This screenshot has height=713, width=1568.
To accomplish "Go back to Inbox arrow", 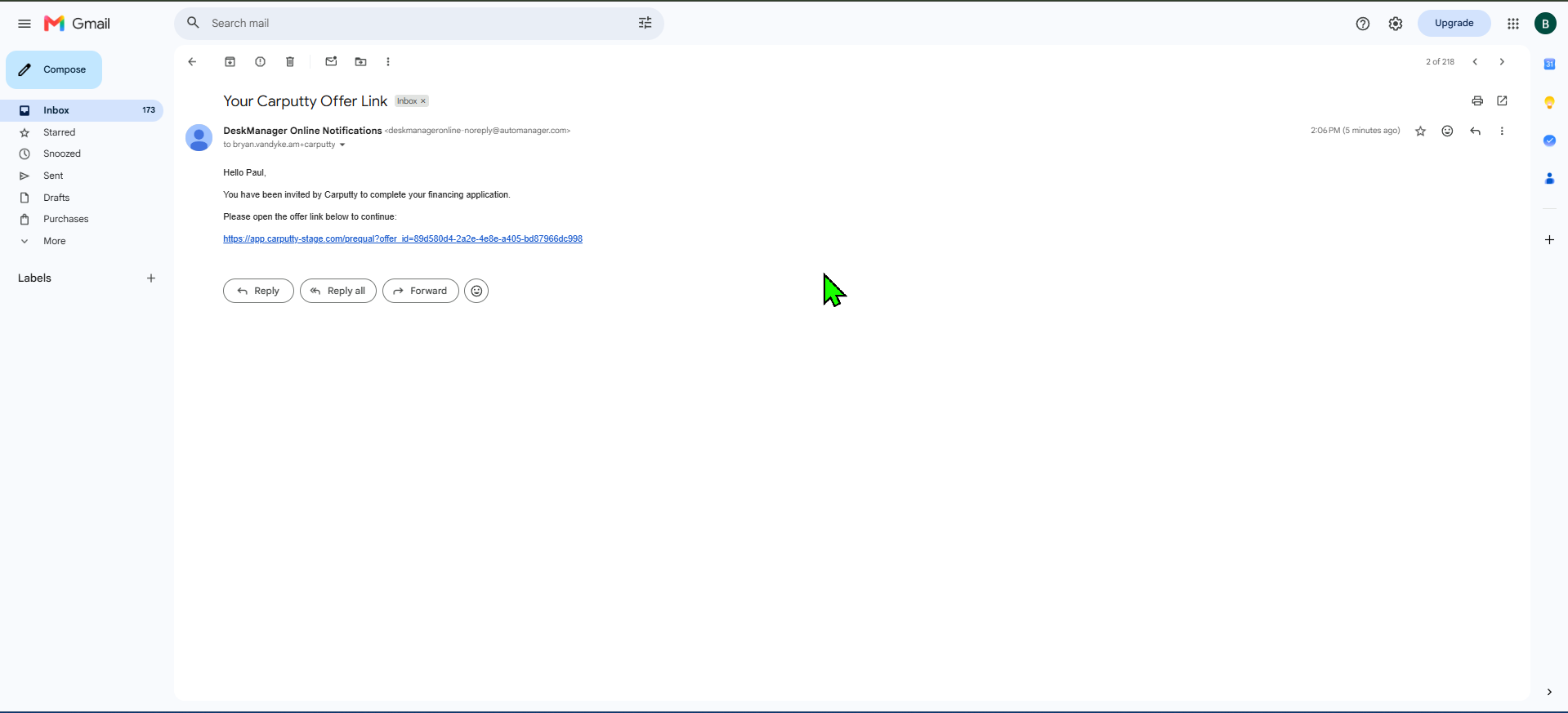I will click(192, 62).
